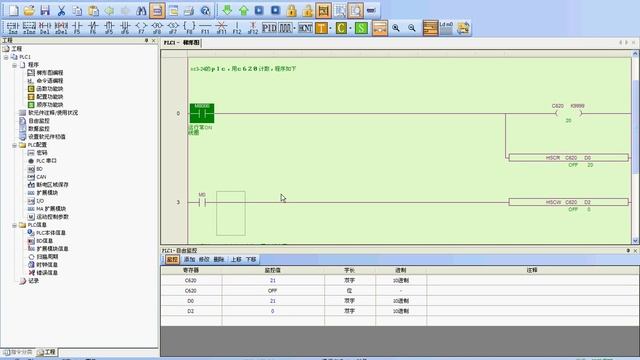Insert output coil F7

(141, 28)
